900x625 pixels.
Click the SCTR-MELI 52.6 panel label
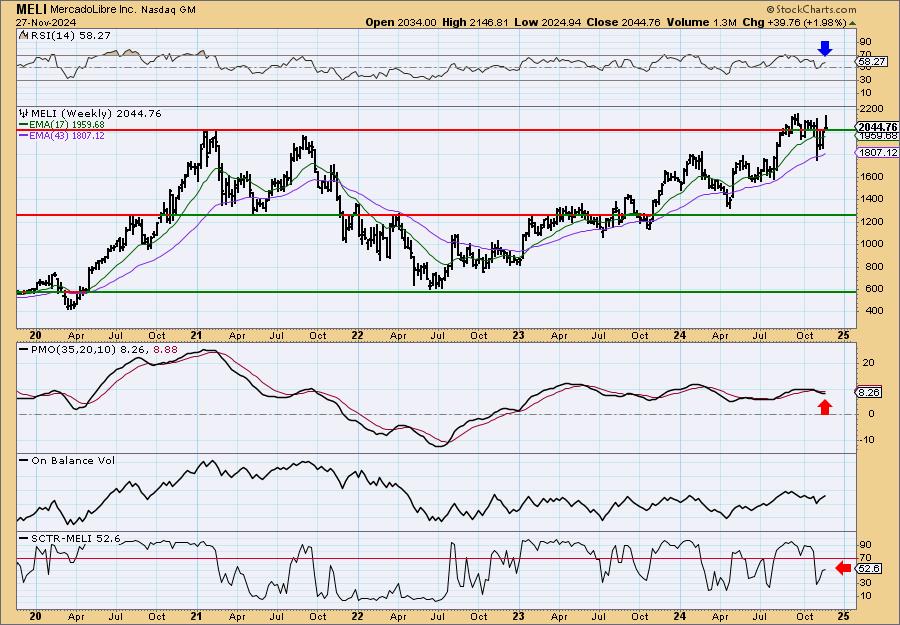click(76, 538)
